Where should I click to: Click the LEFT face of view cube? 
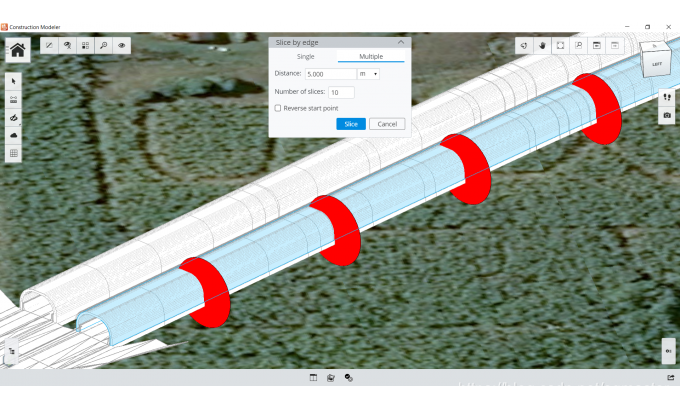coord(657,64)
